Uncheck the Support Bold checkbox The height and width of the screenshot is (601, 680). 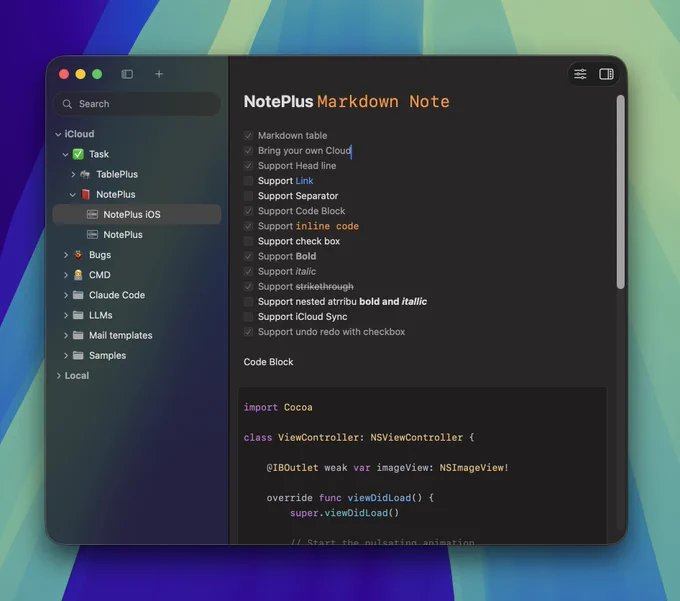click(x=248, y=256)
